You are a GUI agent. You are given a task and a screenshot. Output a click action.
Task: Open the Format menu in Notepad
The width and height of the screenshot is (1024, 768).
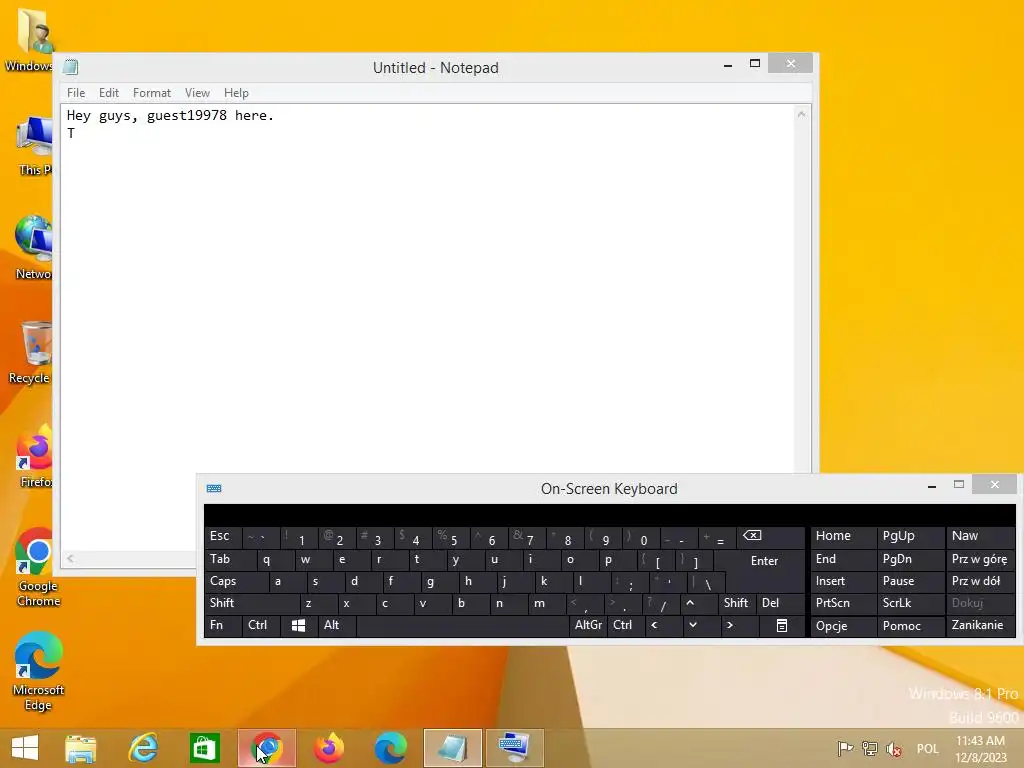pos(152,93)
